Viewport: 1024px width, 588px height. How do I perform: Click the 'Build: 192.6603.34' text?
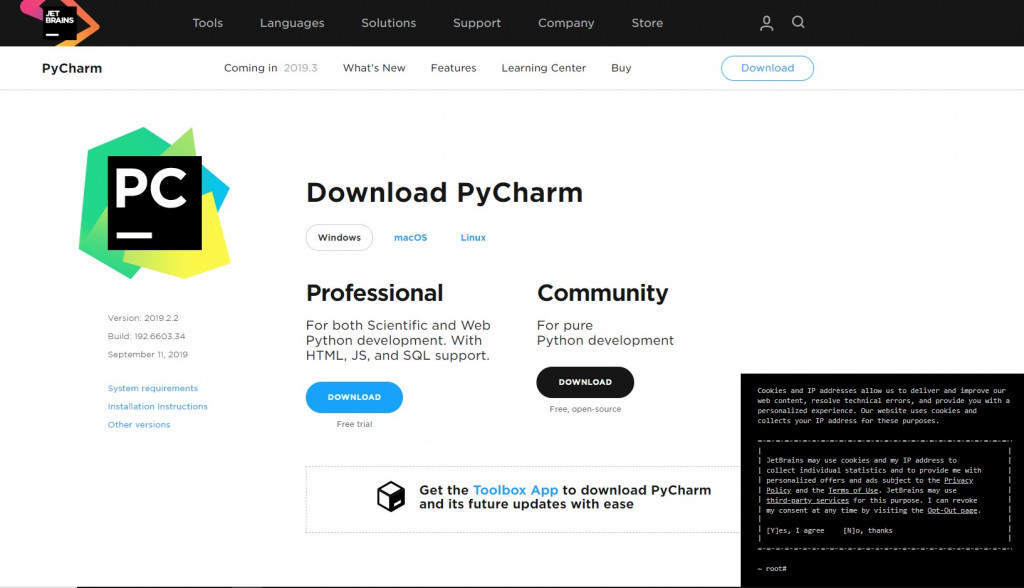point(146,336)
